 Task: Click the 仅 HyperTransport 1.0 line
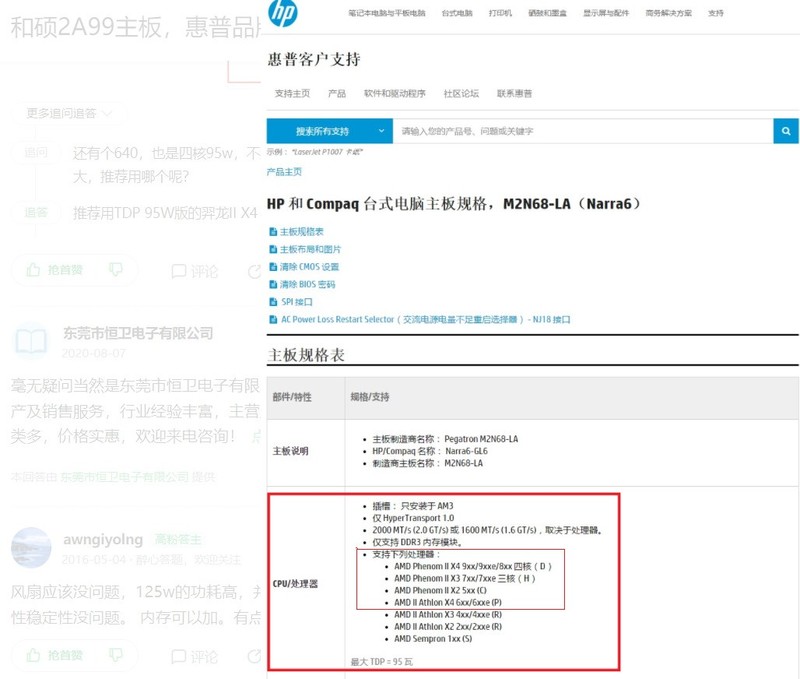pos(413,518)
